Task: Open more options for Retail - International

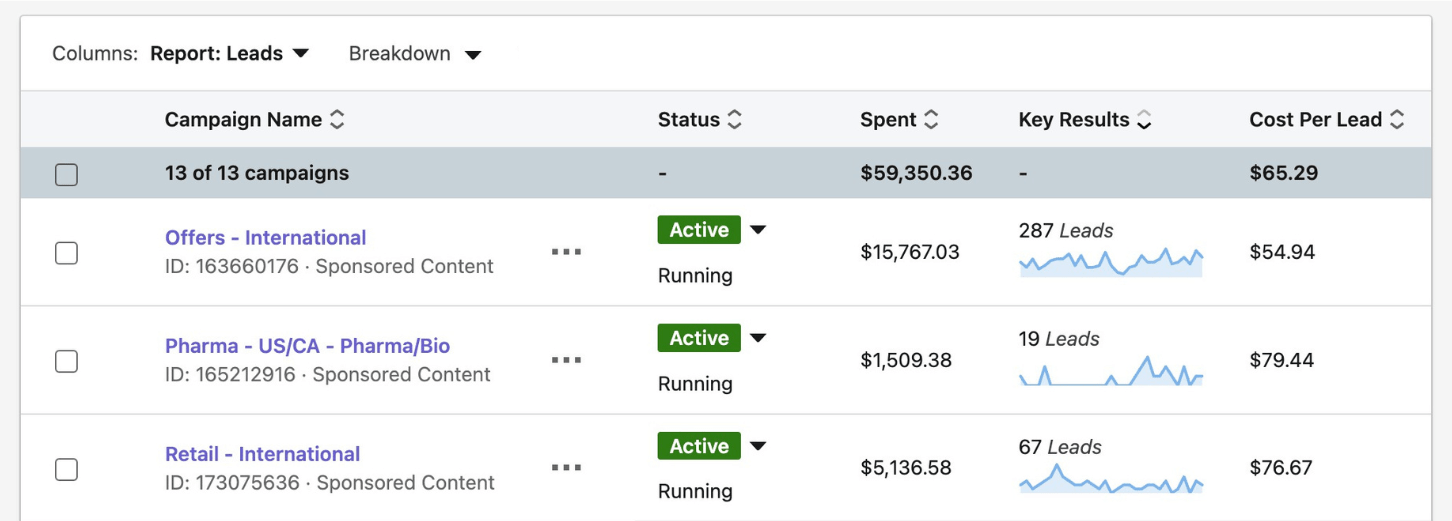Action: (566, 468)
